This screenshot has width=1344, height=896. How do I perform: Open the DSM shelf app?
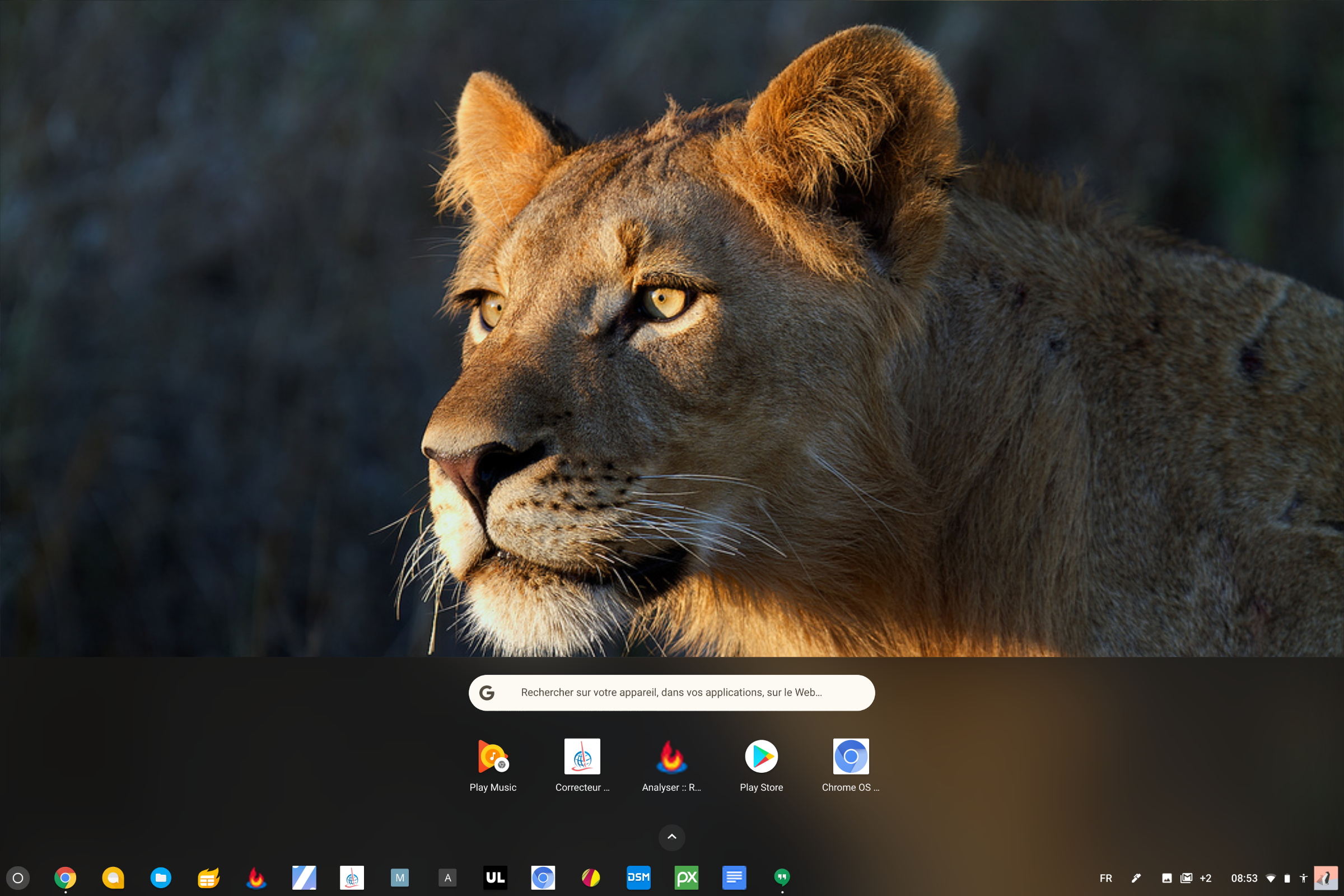pyautogui.click(x=638, y=878)
